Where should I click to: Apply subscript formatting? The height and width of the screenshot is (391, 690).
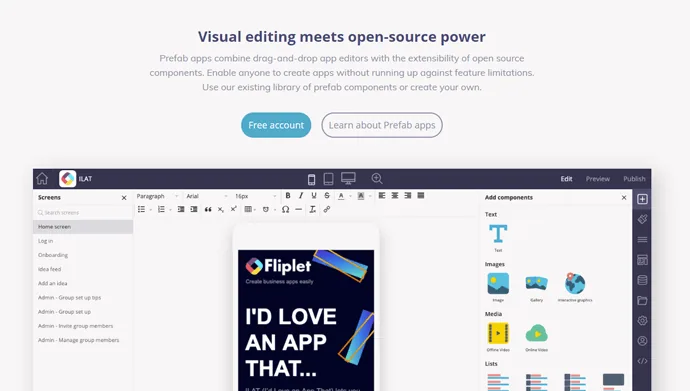[220, 210]
